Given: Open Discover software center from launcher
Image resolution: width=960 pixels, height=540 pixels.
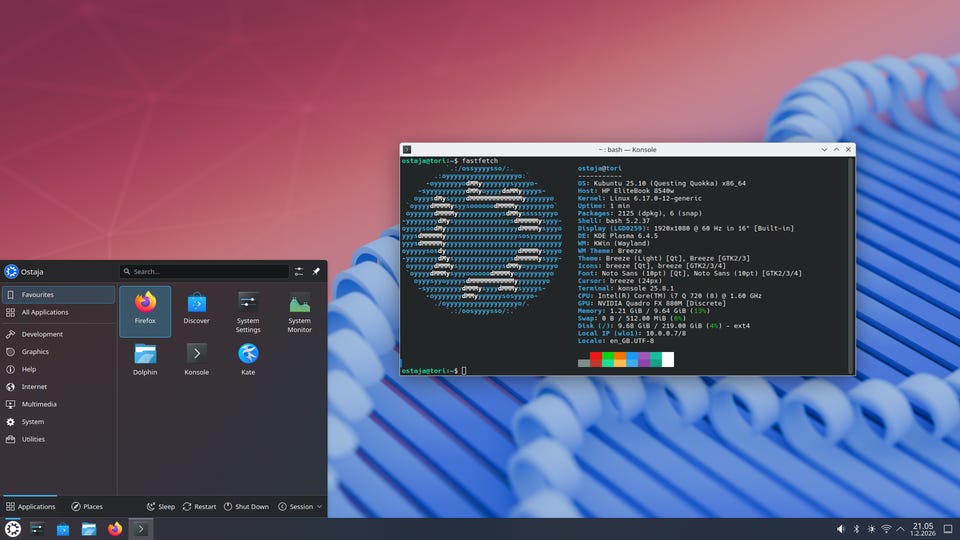Looking at the screenshot, I should [197, 309].
